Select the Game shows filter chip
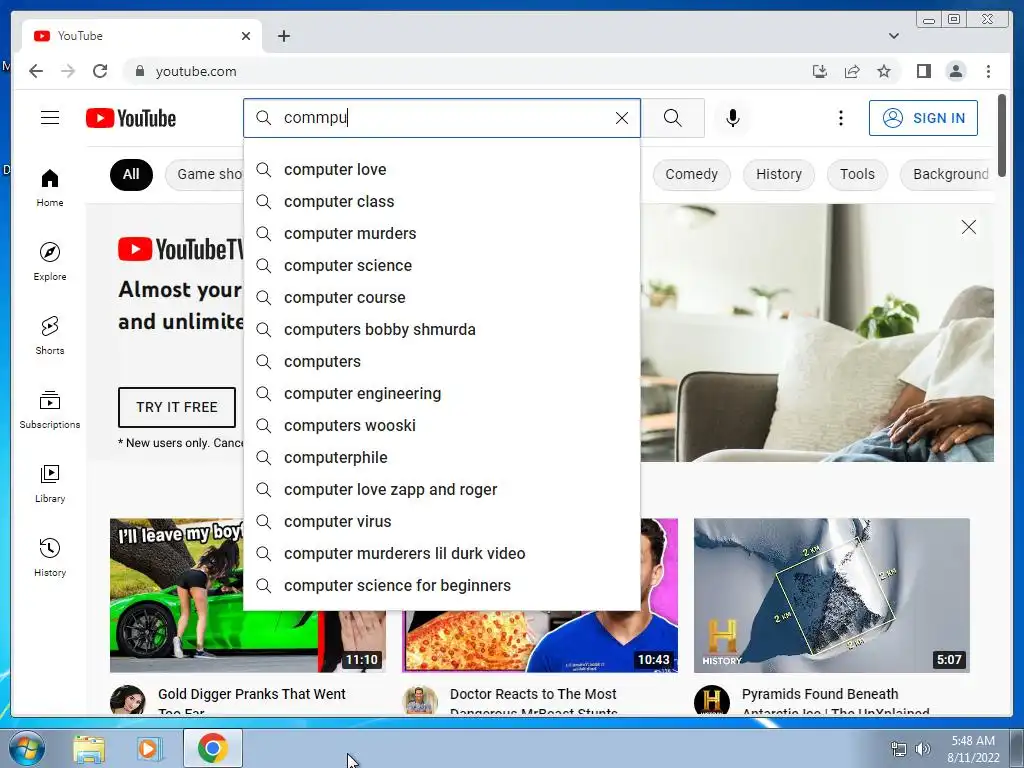 pyautogui.click(x=204, y=174)
